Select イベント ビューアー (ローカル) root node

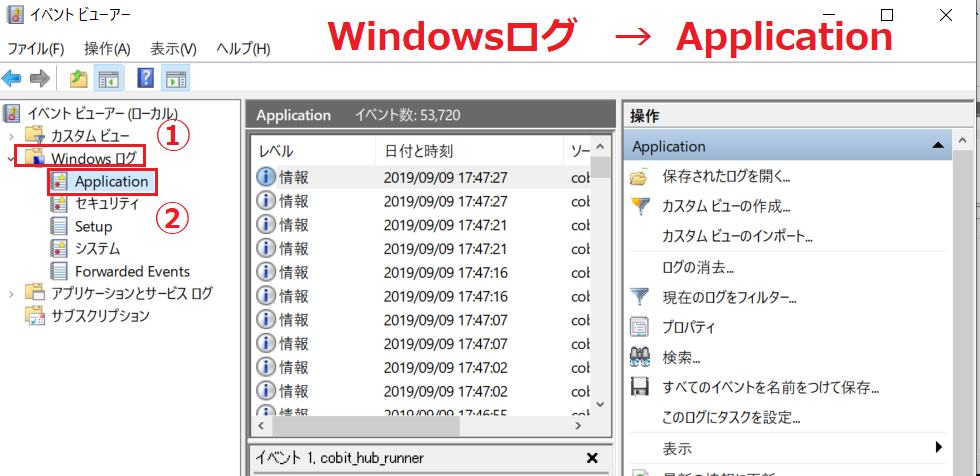(102, 113)
